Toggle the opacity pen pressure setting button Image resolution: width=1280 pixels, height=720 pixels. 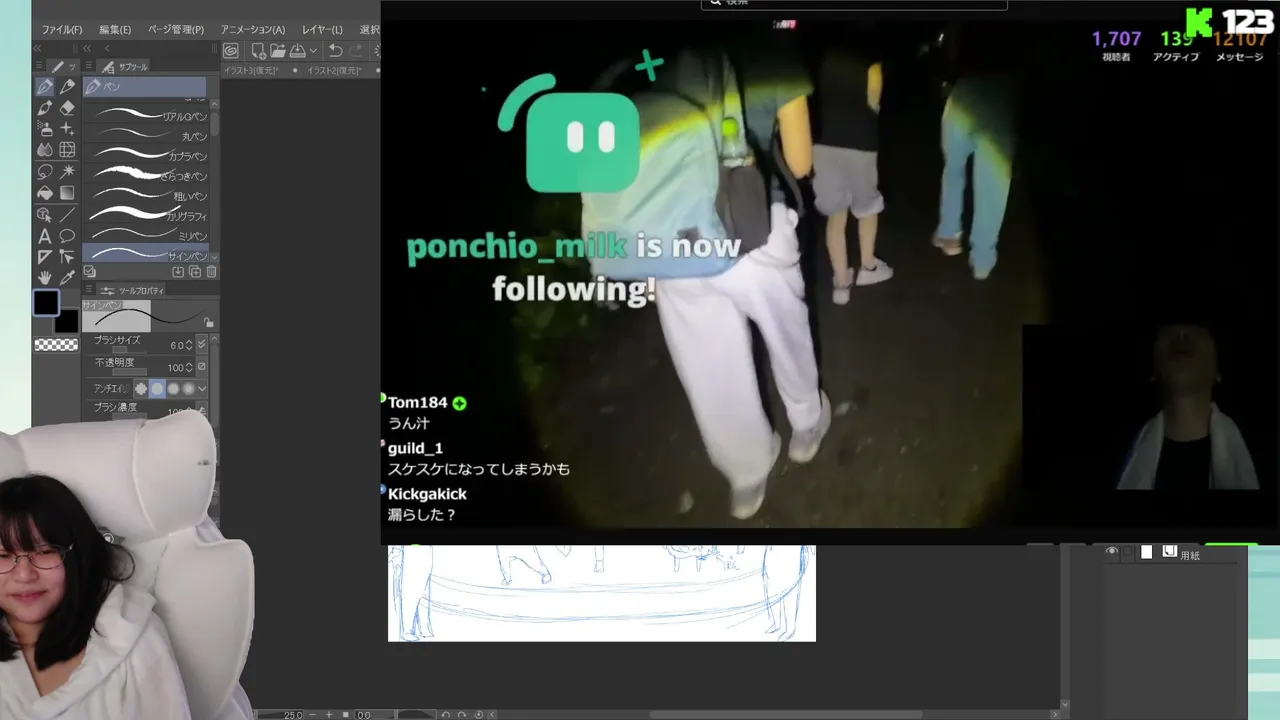pyautogui.click(x=202, y=367)
